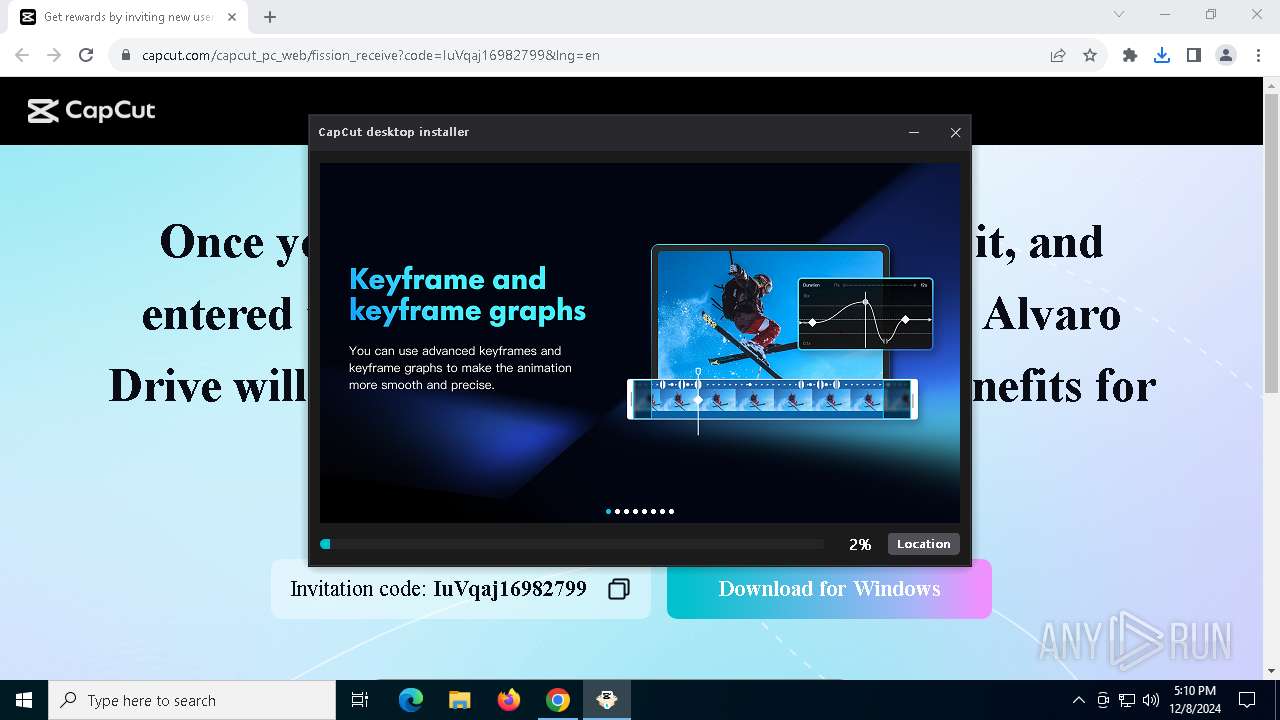The width and height of the screenshot is (1280, 720).
Task: Open Chrome downloads icon
Action: click(x=1162, y=55)
